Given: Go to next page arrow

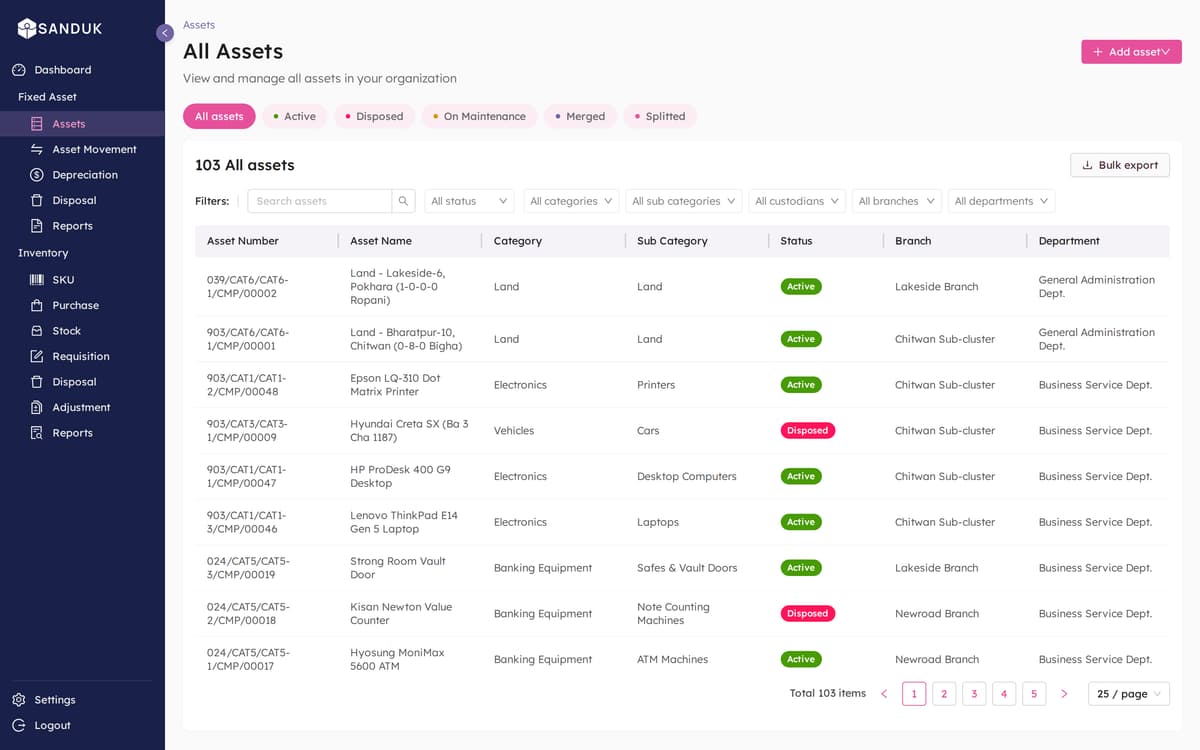Looking at the screenshot, I should [1064, 694].
